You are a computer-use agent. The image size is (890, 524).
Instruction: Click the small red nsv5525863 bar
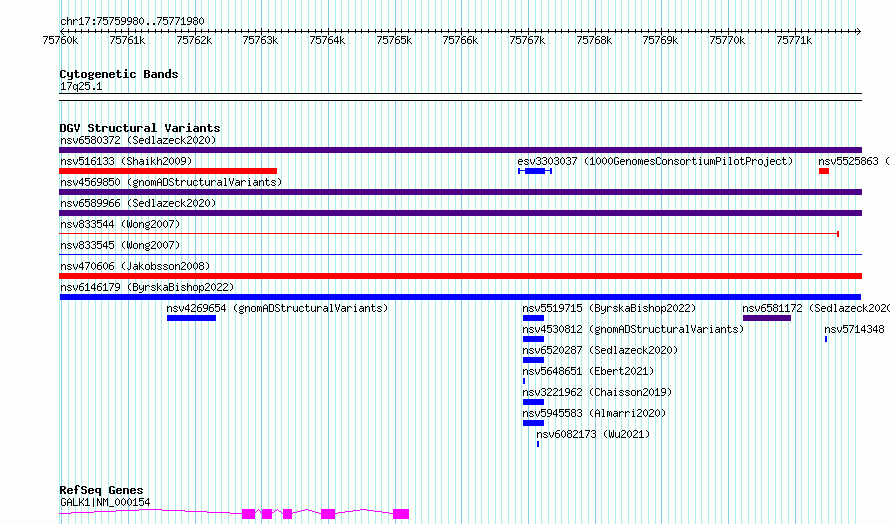pyautogui.click(x=824, y=171)
